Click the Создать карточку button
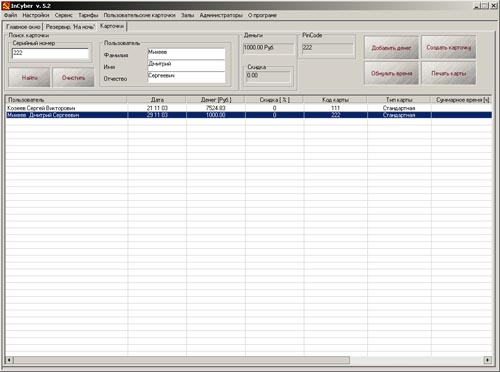500x372 pixels. coord(449,47)
